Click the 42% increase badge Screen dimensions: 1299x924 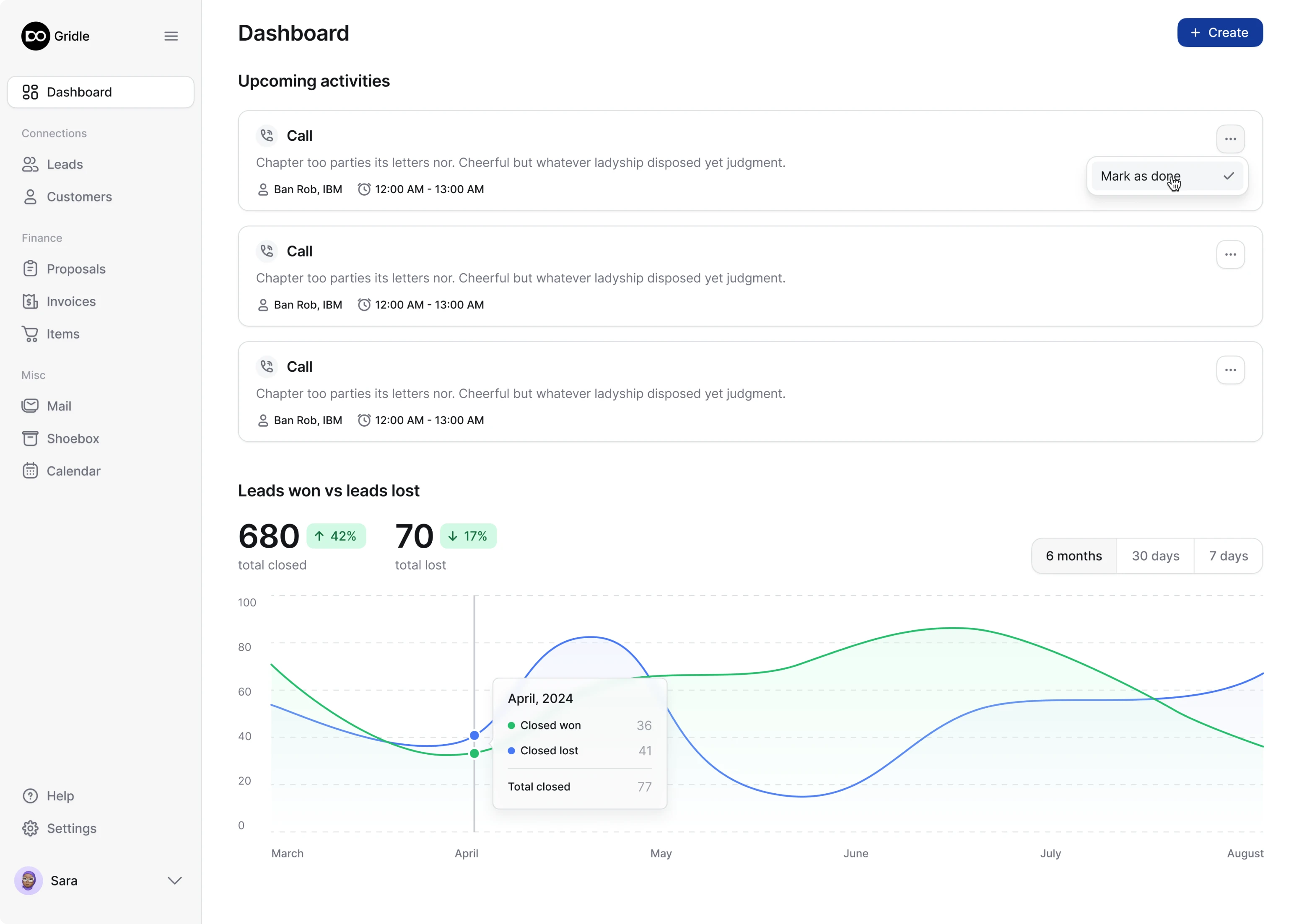(x=336, y=536)
